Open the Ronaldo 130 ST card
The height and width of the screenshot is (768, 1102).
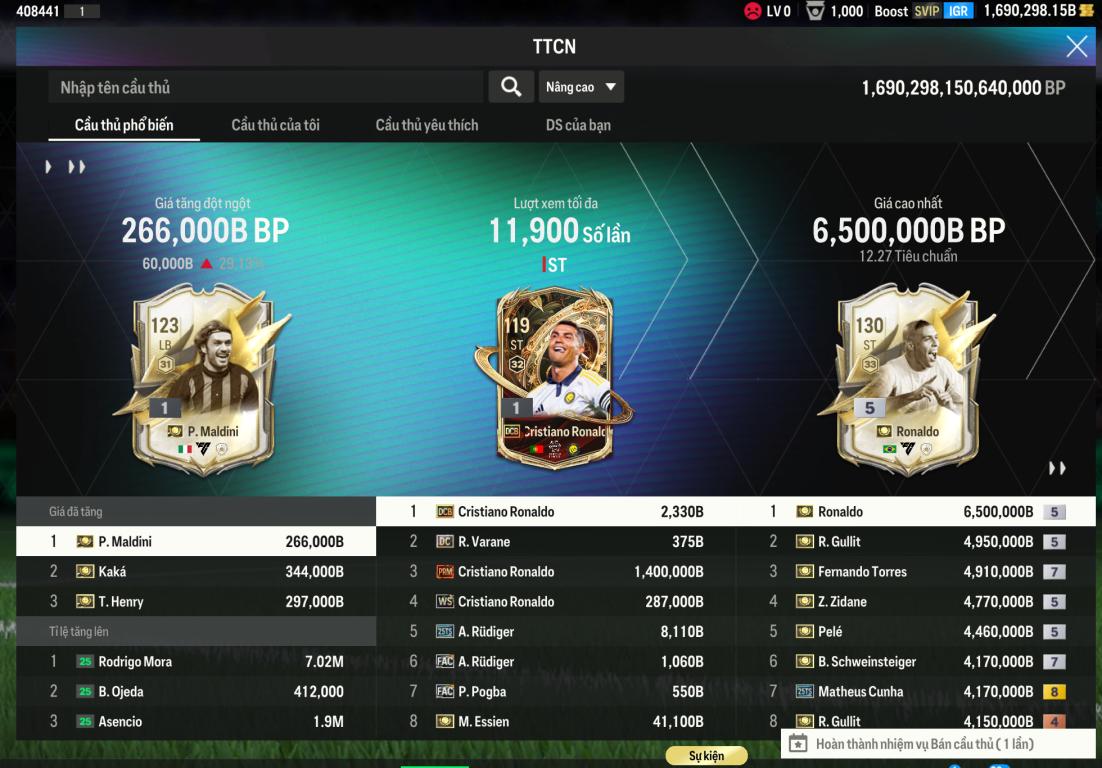(x=908, y=379)
